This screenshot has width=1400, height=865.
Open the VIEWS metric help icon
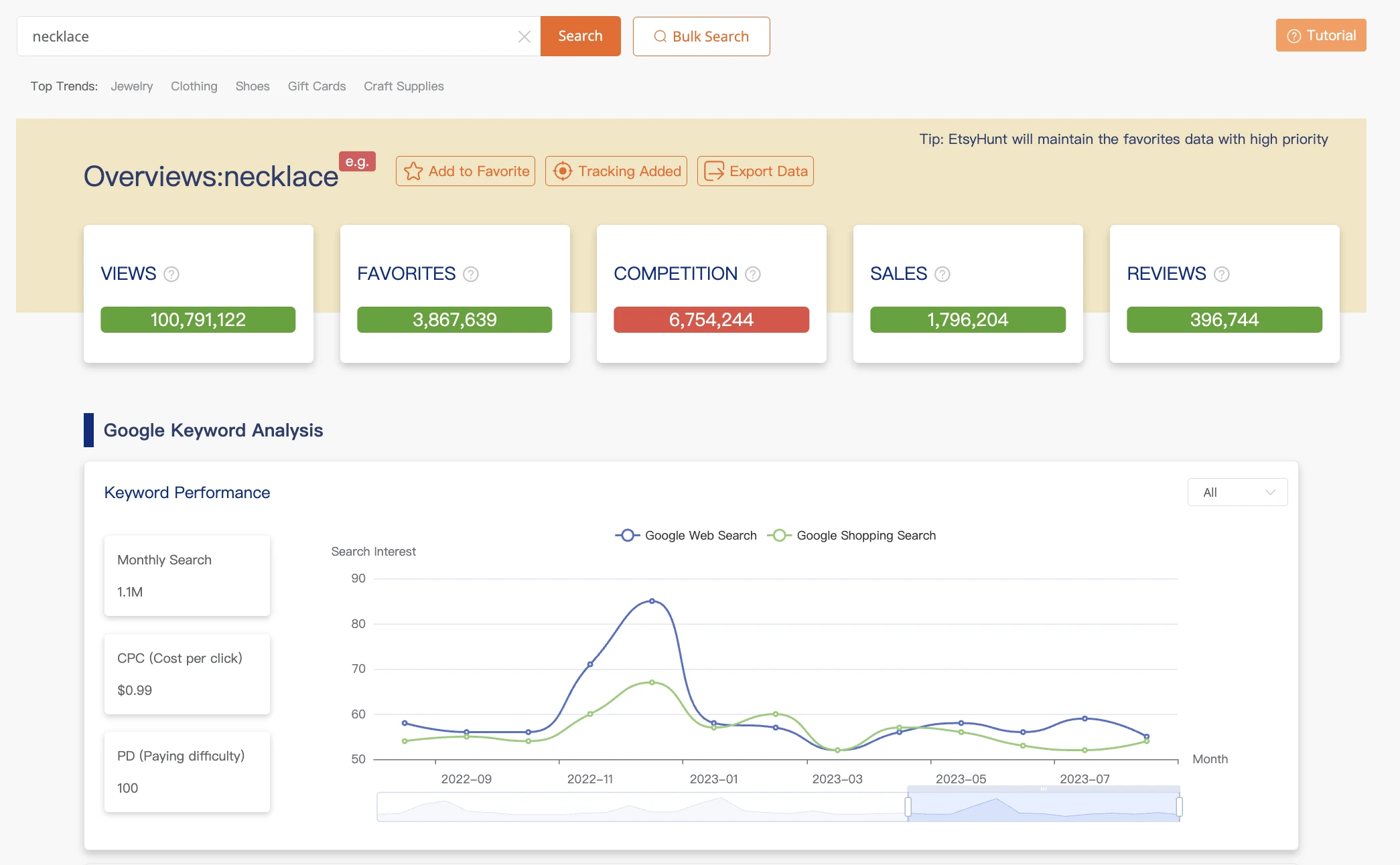click(x=170, y=274)
